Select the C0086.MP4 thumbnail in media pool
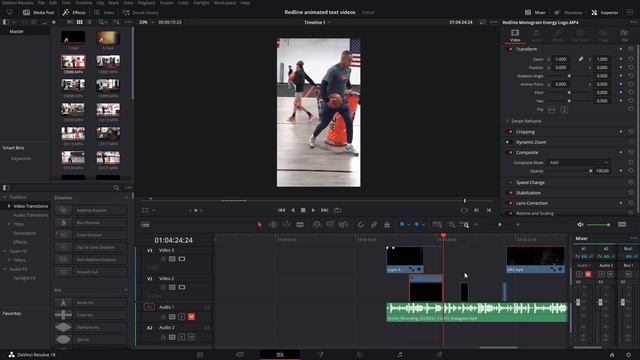The width and height of the screenshot is (640, 360). coord(73,62)
